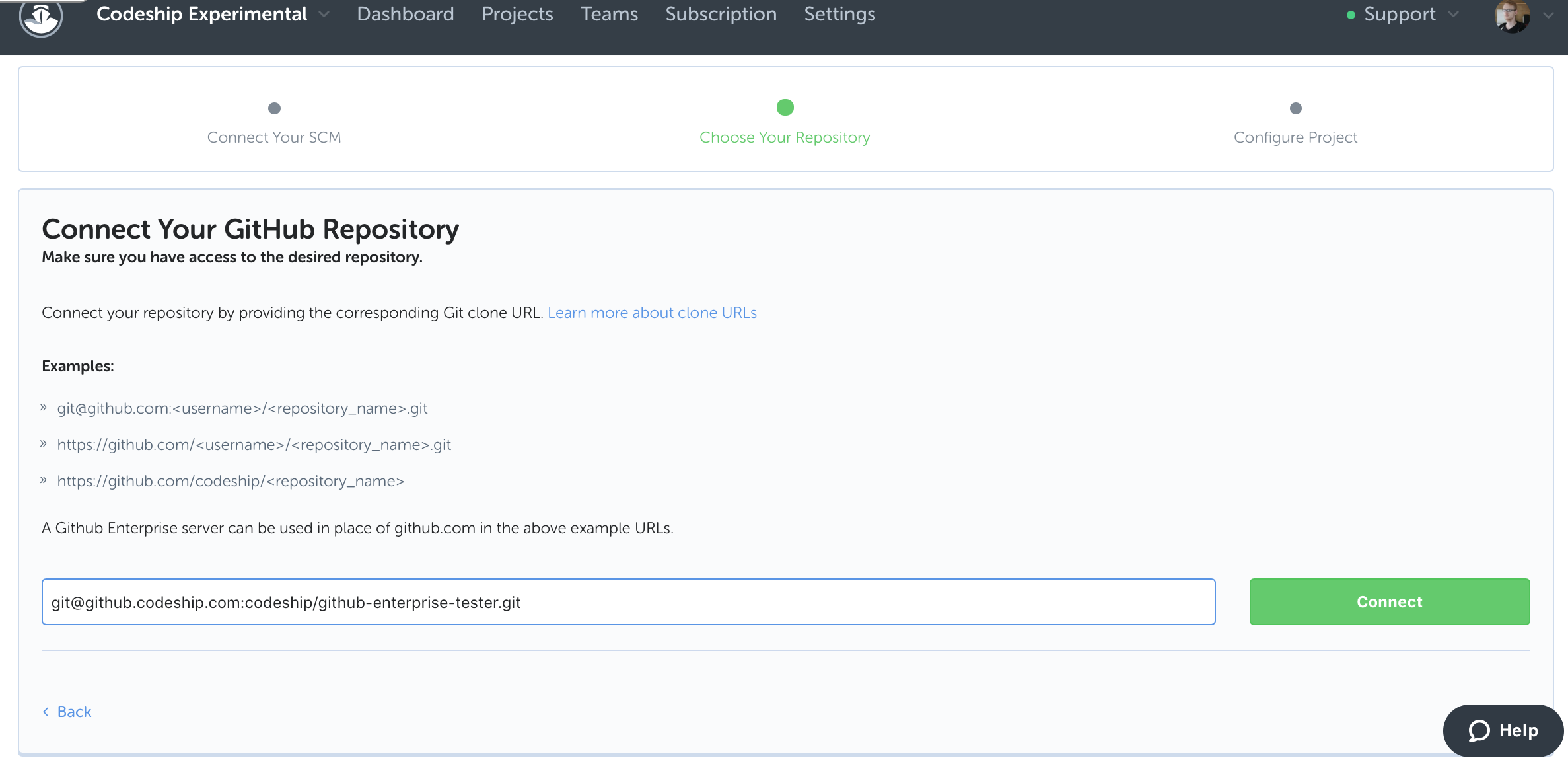Screen dimensions: 1568x764
Task: Click the Choose Your Repository step icon
Action: point(785,107)
